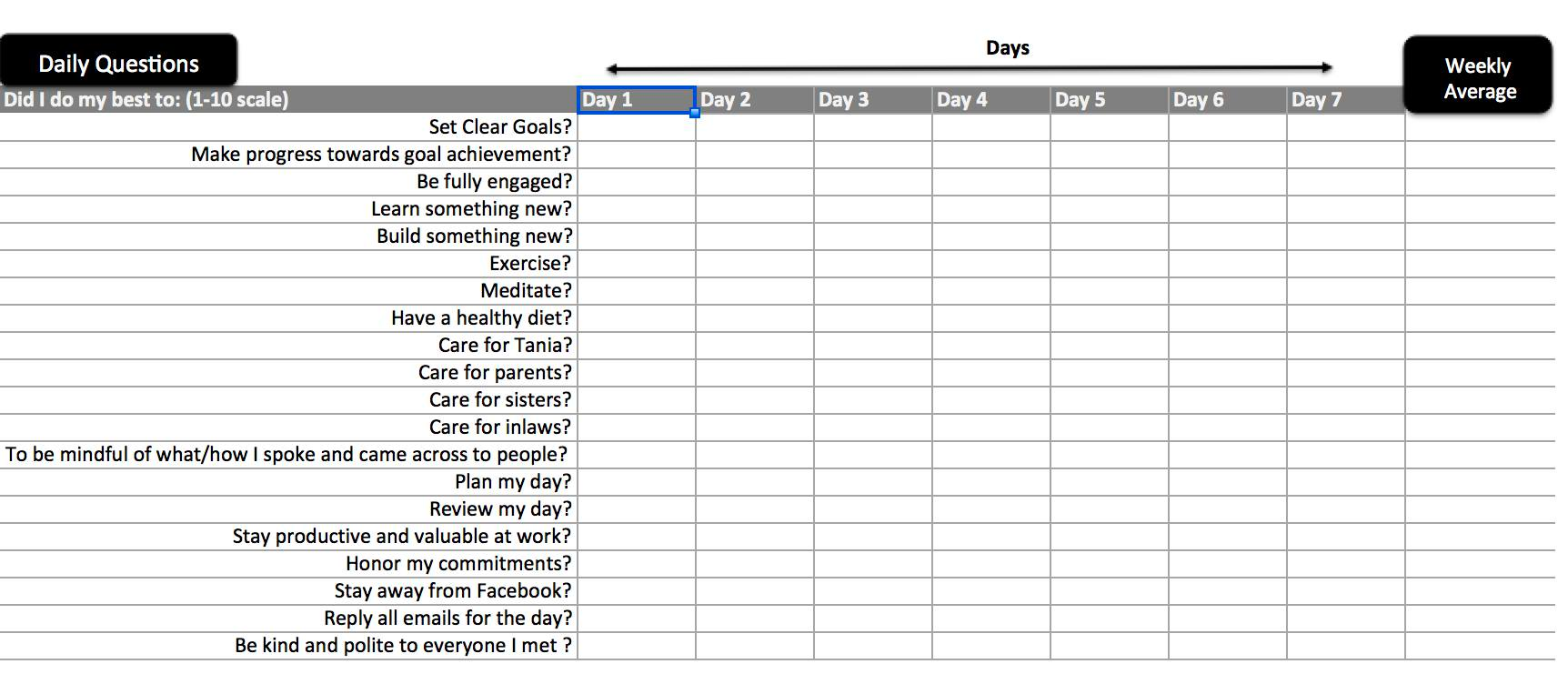Select the Day 2 header cell
Image resolution: width=1568 pixels, height=684 pixels.
[x=755, y=100]
